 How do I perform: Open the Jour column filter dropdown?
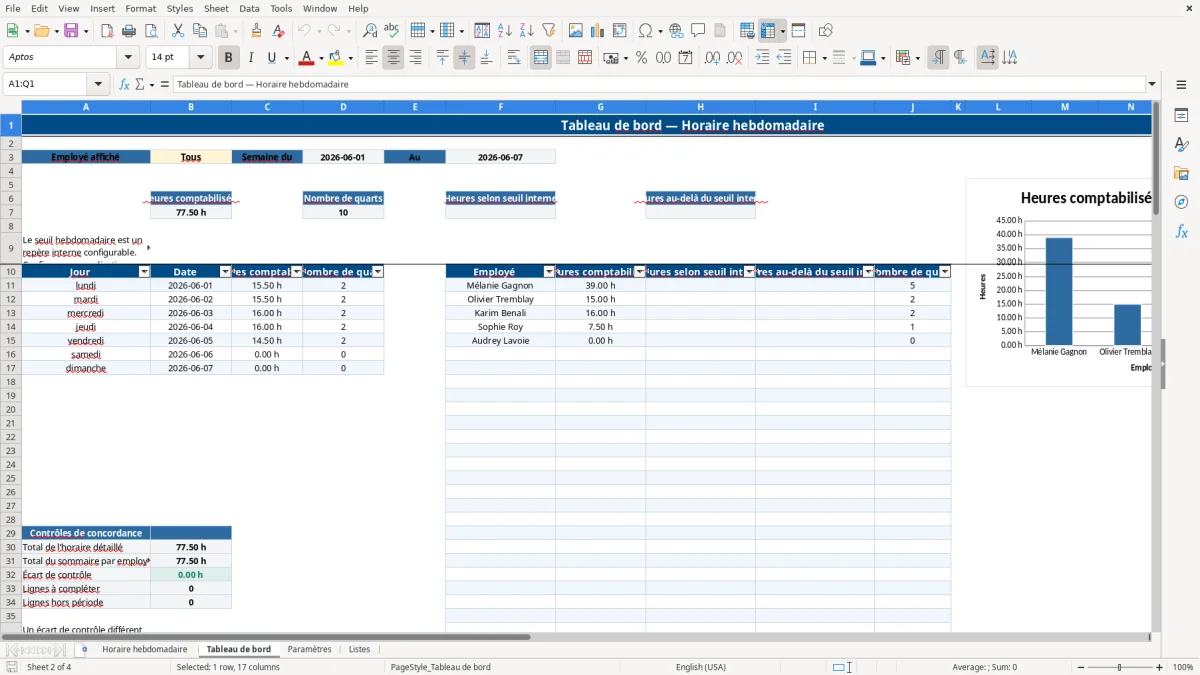[x=144, y=272]
